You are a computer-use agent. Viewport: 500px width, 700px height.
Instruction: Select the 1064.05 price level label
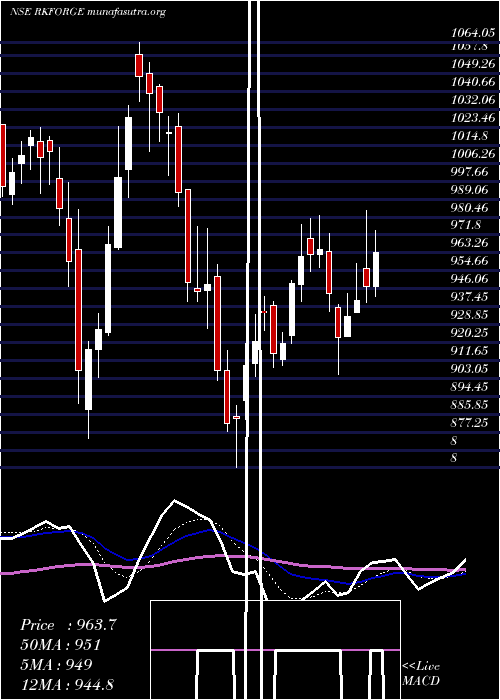[x=473, y=33]
